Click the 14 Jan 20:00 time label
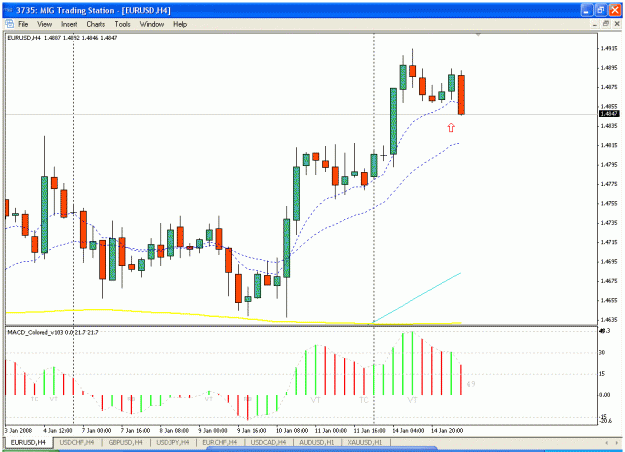625x452 pixels. tap(447, 431)
